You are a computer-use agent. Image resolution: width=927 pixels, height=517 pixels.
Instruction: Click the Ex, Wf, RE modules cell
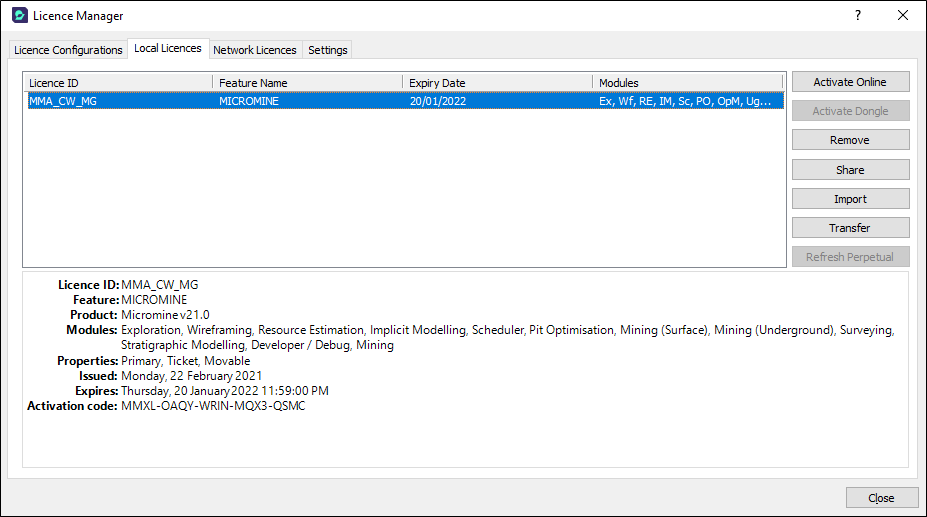pos(685,101)
